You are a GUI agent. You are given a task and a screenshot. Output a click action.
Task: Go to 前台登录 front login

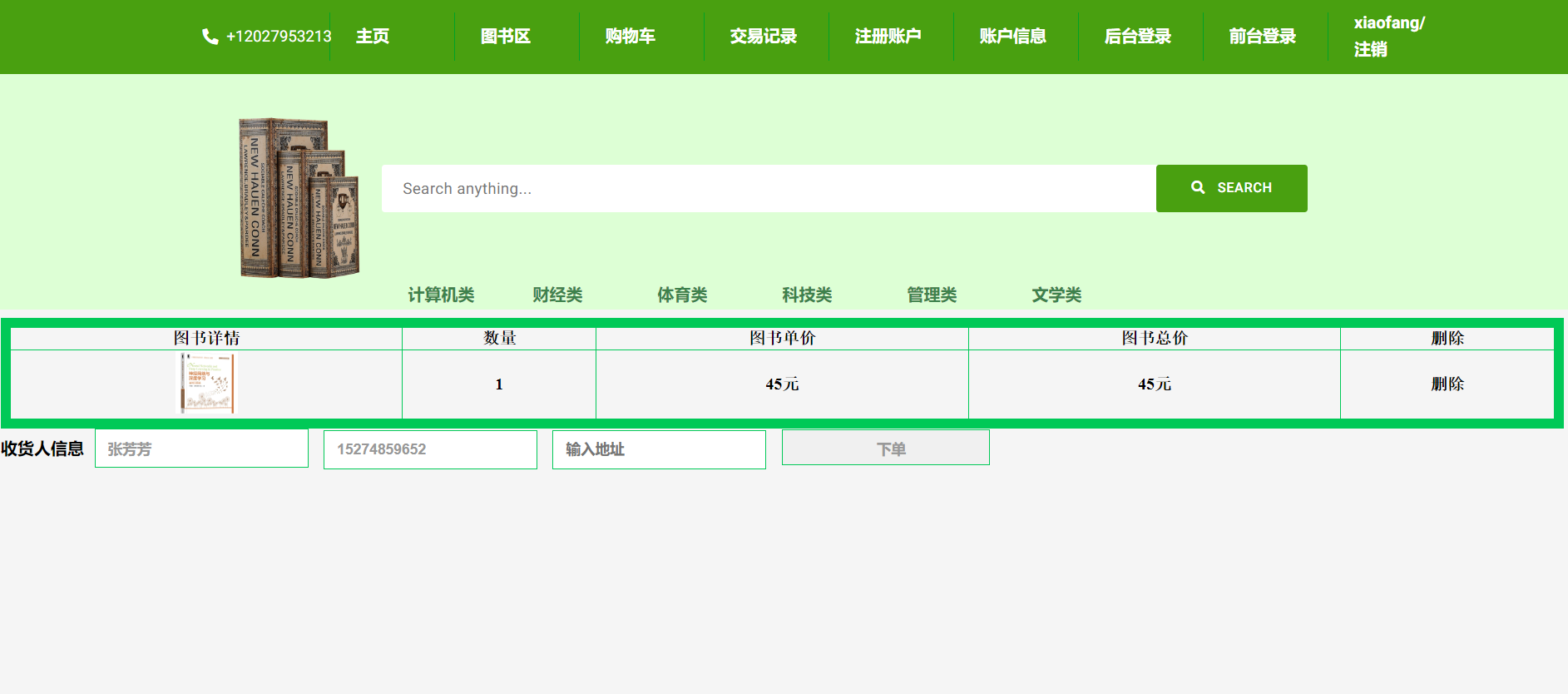tap(1263, 37)
